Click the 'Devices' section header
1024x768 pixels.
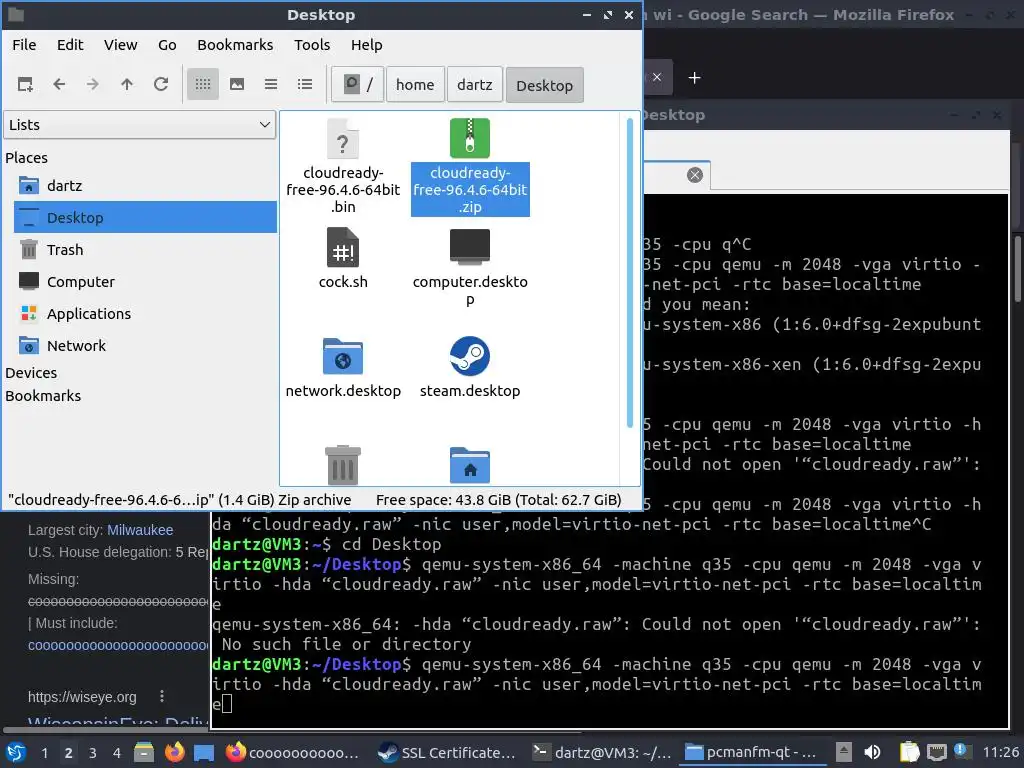31,373
